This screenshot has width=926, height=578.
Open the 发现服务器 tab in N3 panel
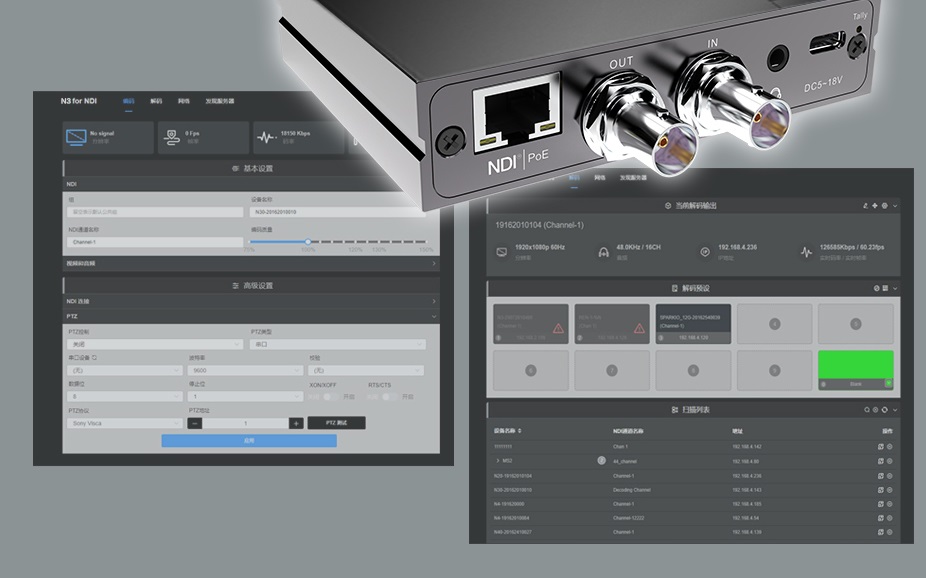tap(220, 101)
